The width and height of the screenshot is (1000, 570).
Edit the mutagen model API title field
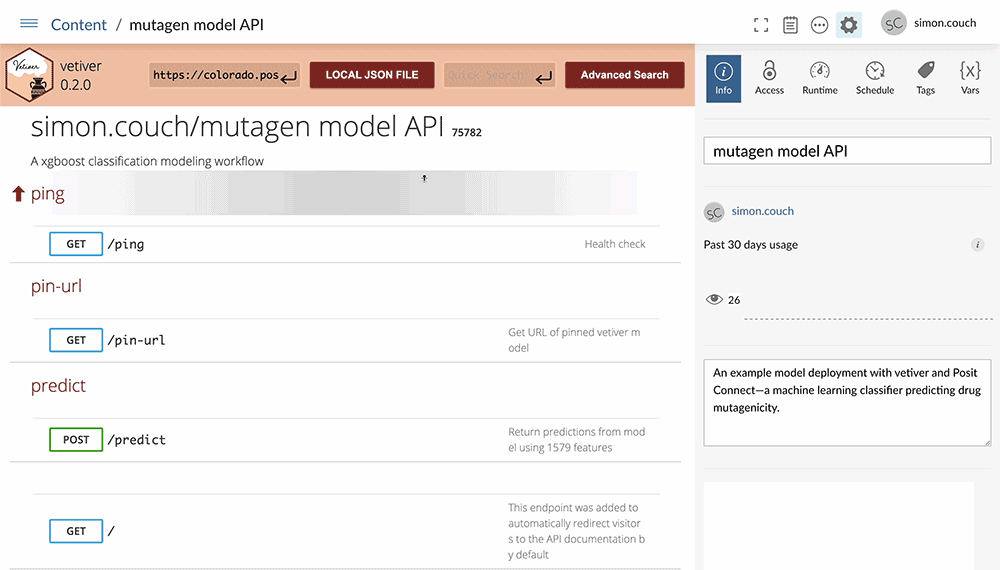pyautogui.click(x=847, y=151)
